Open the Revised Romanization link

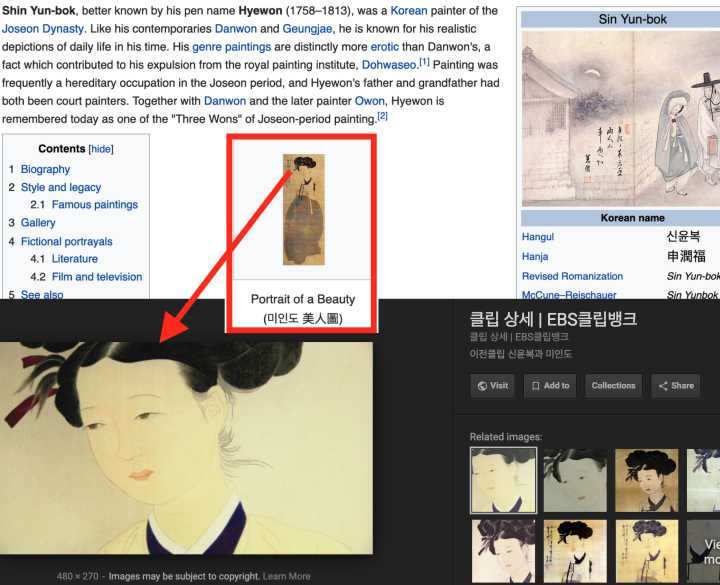572,276
